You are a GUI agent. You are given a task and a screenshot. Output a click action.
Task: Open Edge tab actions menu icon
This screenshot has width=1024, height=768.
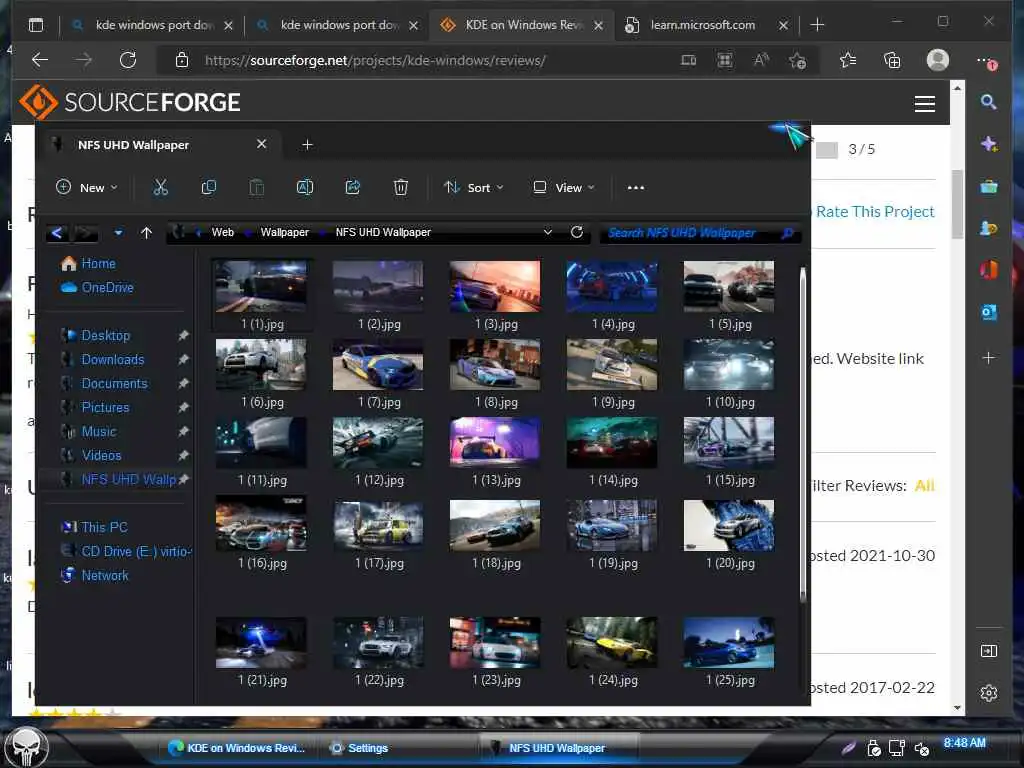[x=36, y=25]
